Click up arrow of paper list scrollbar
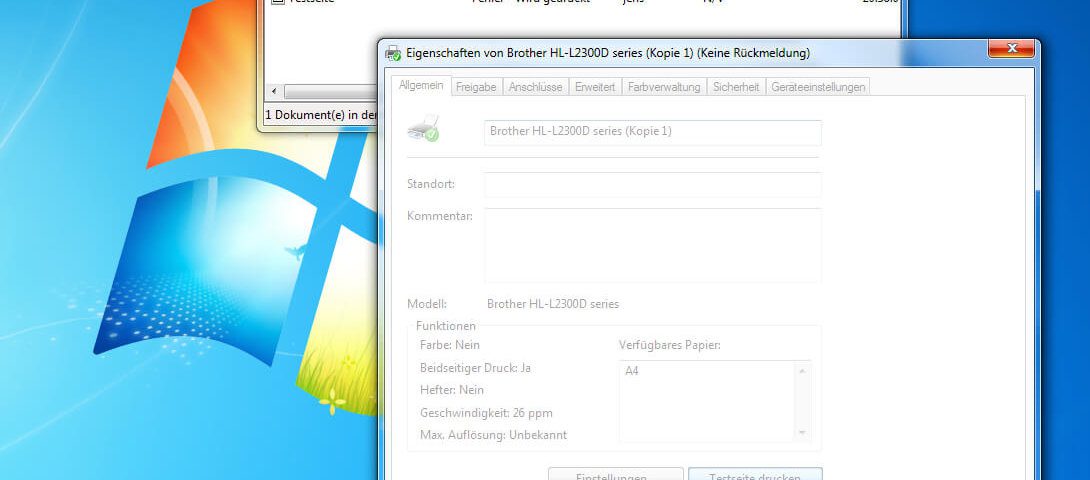The height and width of the screenshot is (480, 1090). tap(802, 371)
